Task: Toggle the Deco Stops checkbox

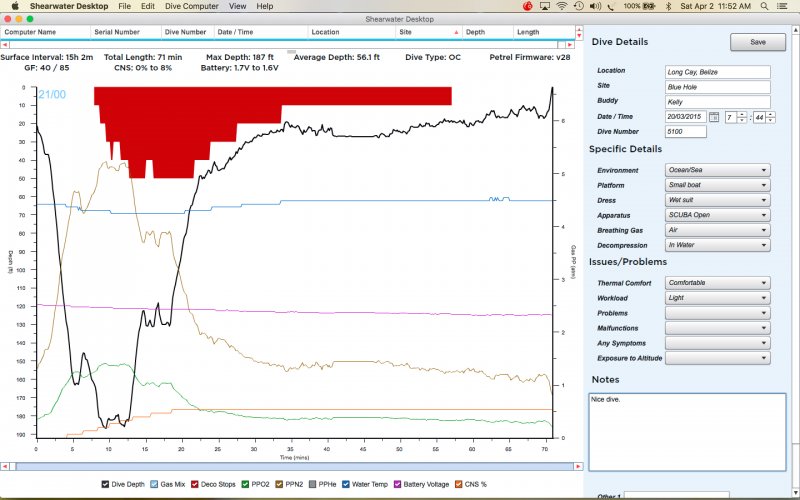Action: click(x=194, y=484)
